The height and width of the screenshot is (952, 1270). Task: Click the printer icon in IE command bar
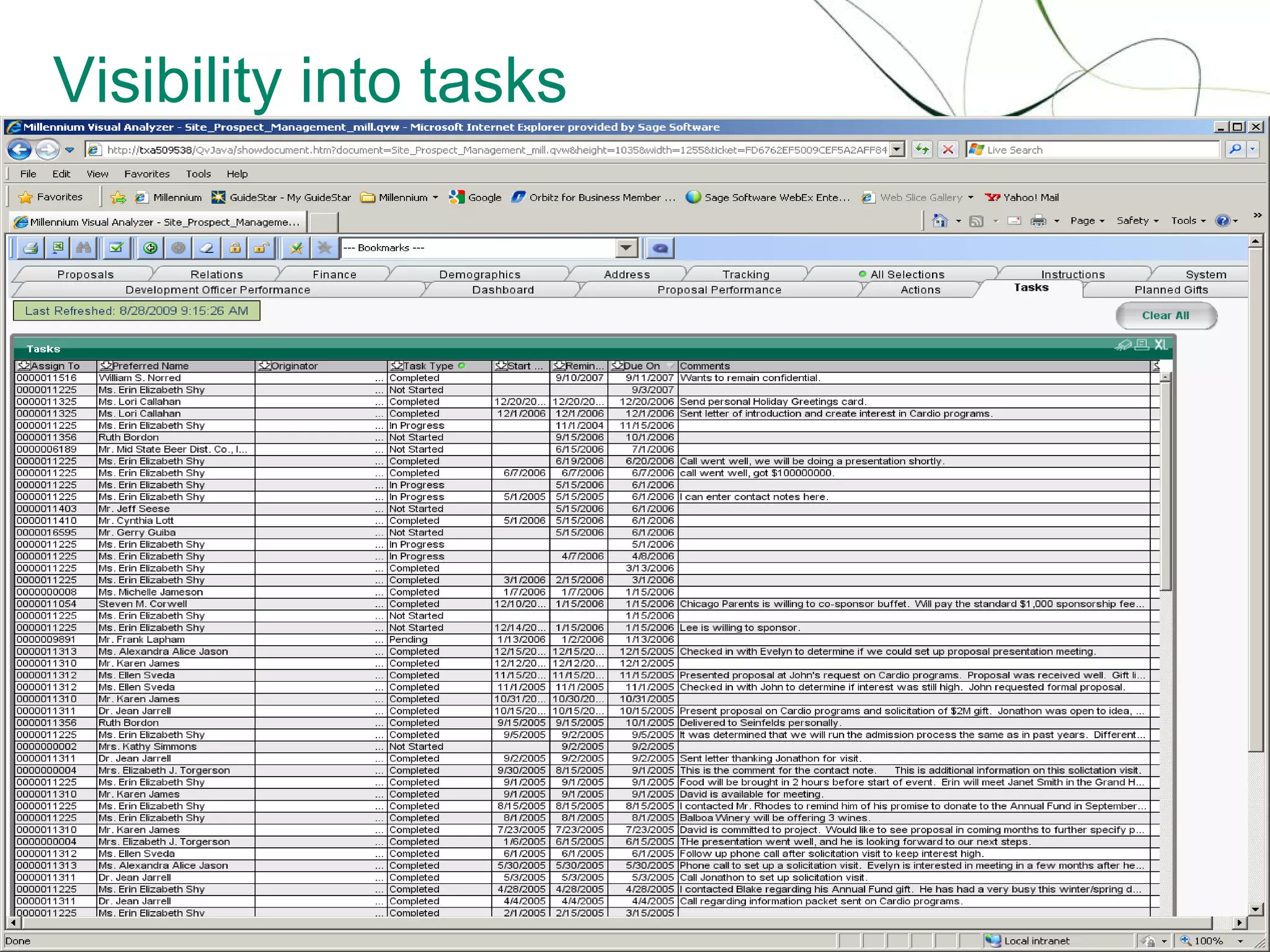point(1038,221)
